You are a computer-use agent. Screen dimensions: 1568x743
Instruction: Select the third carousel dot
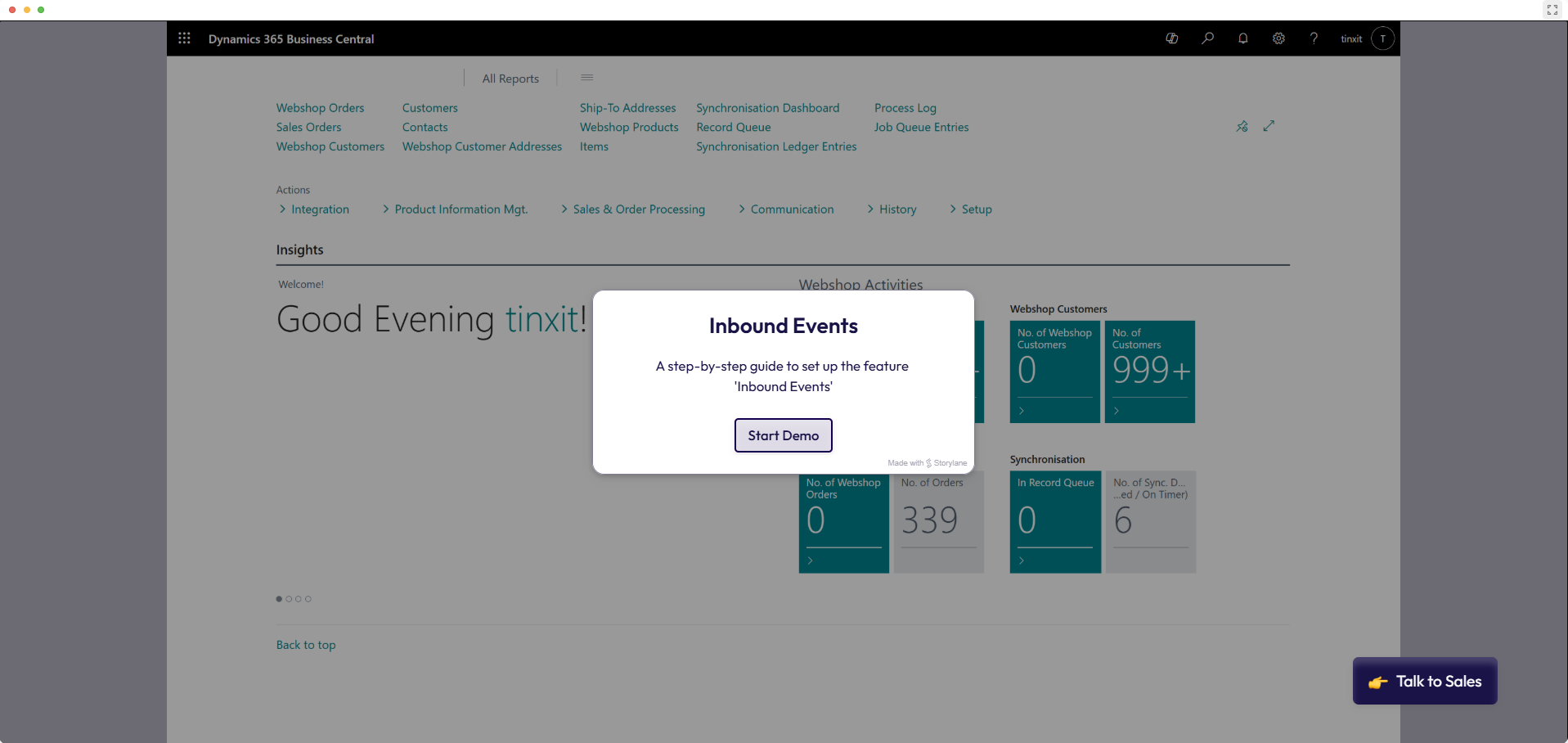(x=299, y=599)
